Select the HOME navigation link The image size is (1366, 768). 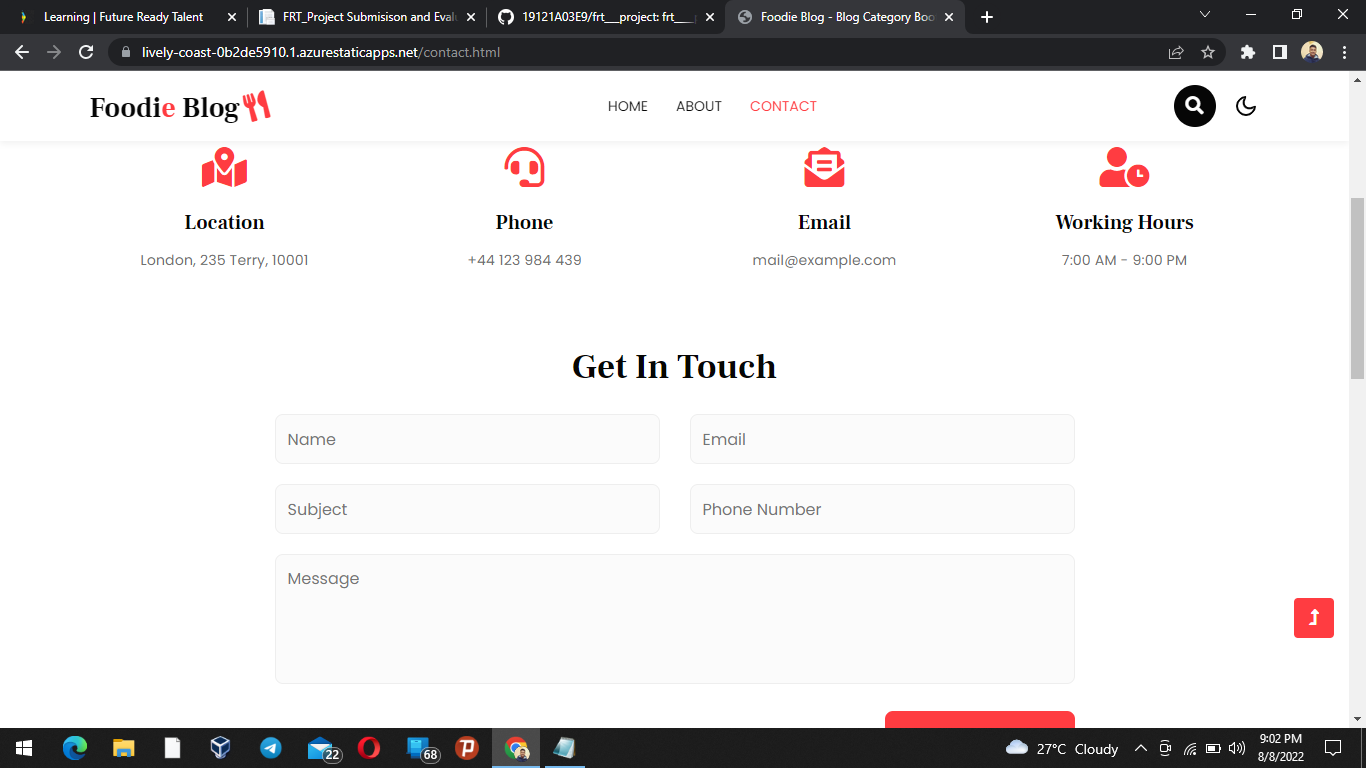(628, 106)
